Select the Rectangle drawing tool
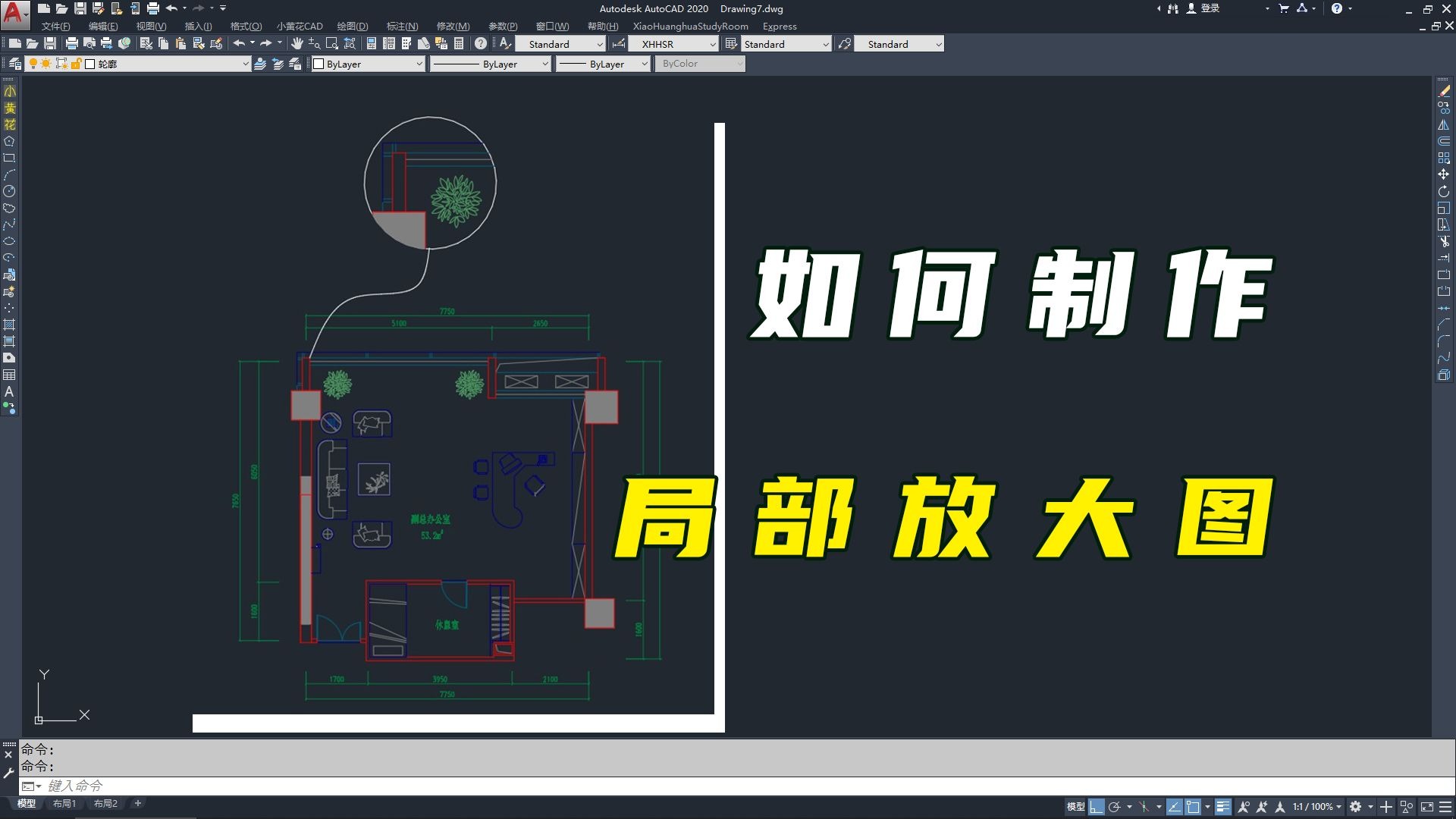Image resolution: width=1456 pixels, height=819 pixels. 10,158
